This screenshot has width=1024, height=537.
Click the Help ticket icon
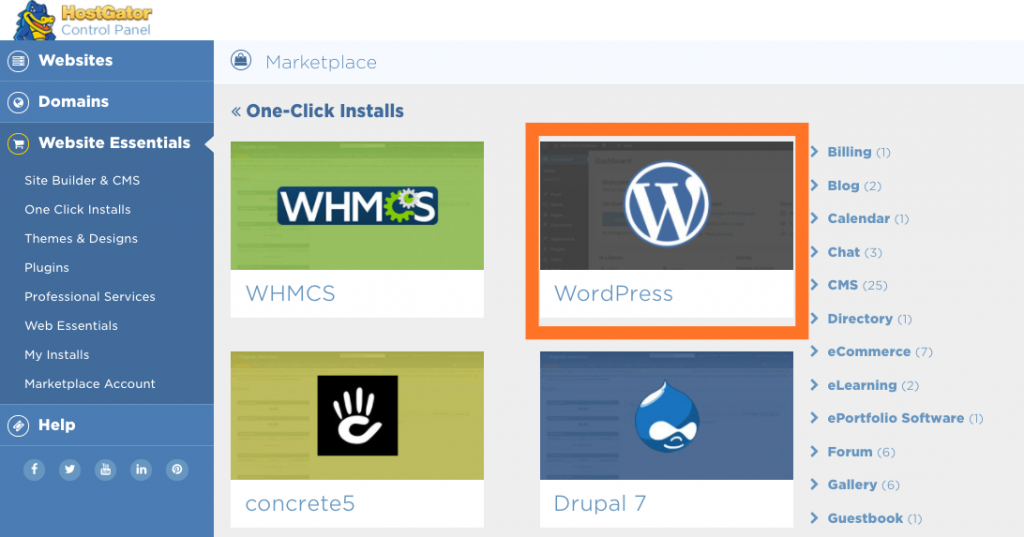[x=18, y=426]
